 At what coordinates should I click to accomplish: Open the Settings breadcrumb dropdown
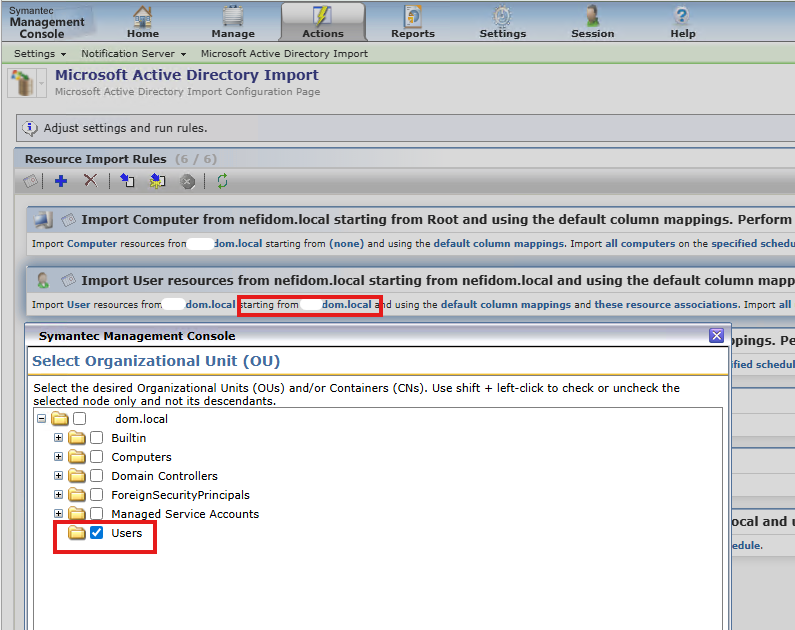point(40,54)
